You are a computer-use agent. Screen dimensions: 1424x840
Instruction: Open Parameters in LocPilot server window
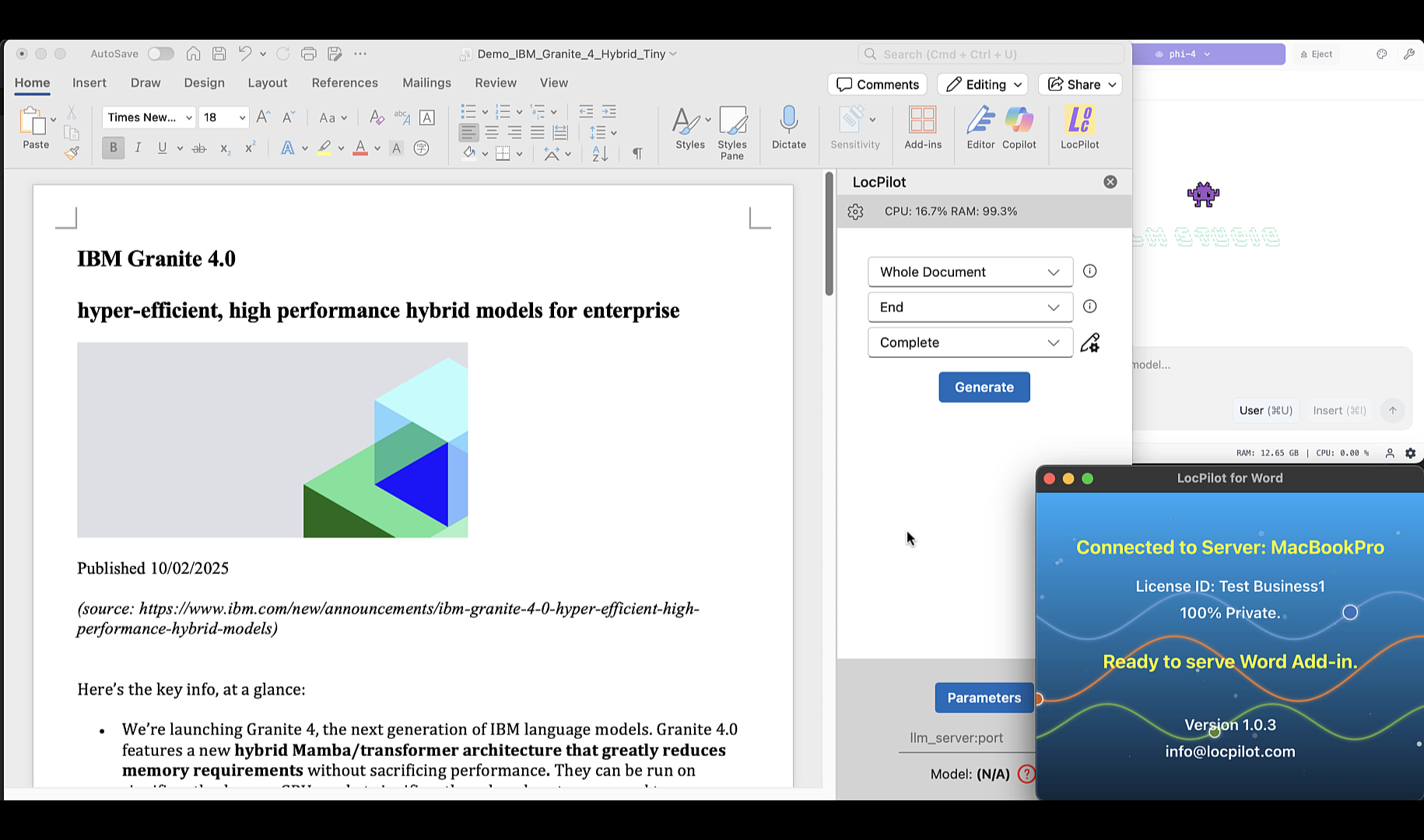(x=984, y=697)
